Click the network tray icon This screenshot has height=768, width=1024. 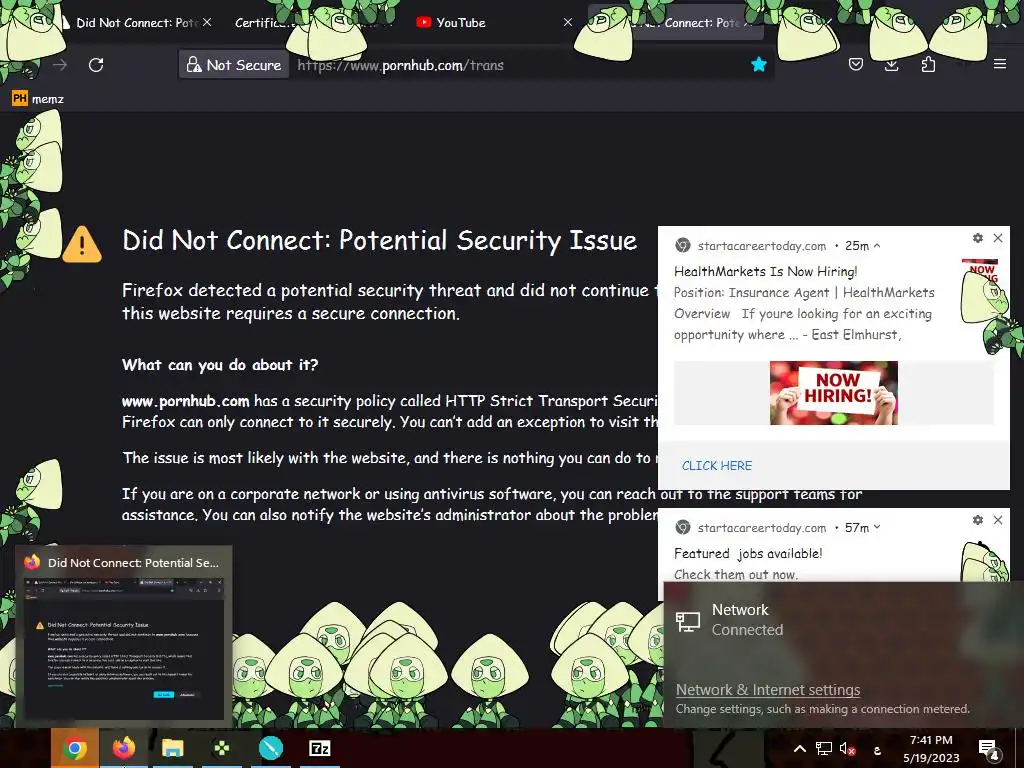tap(824, 749)
